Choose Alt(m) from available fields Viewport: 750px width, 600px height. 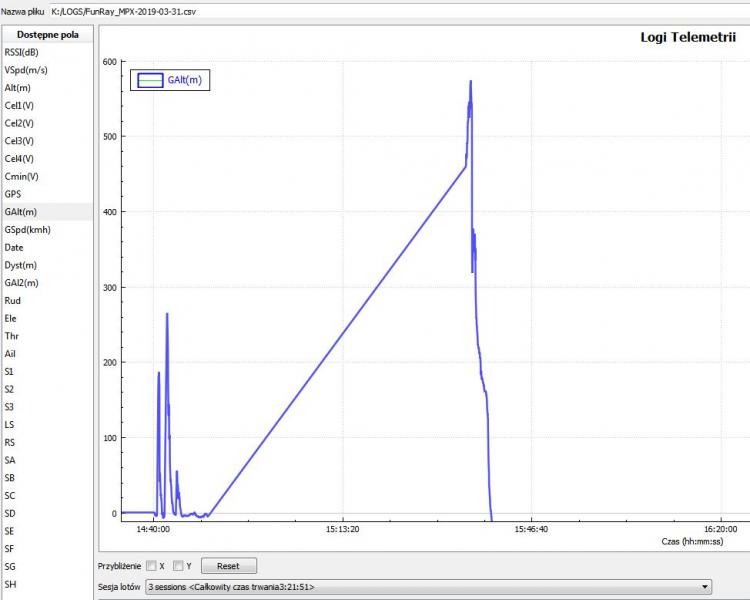point(17,88)
